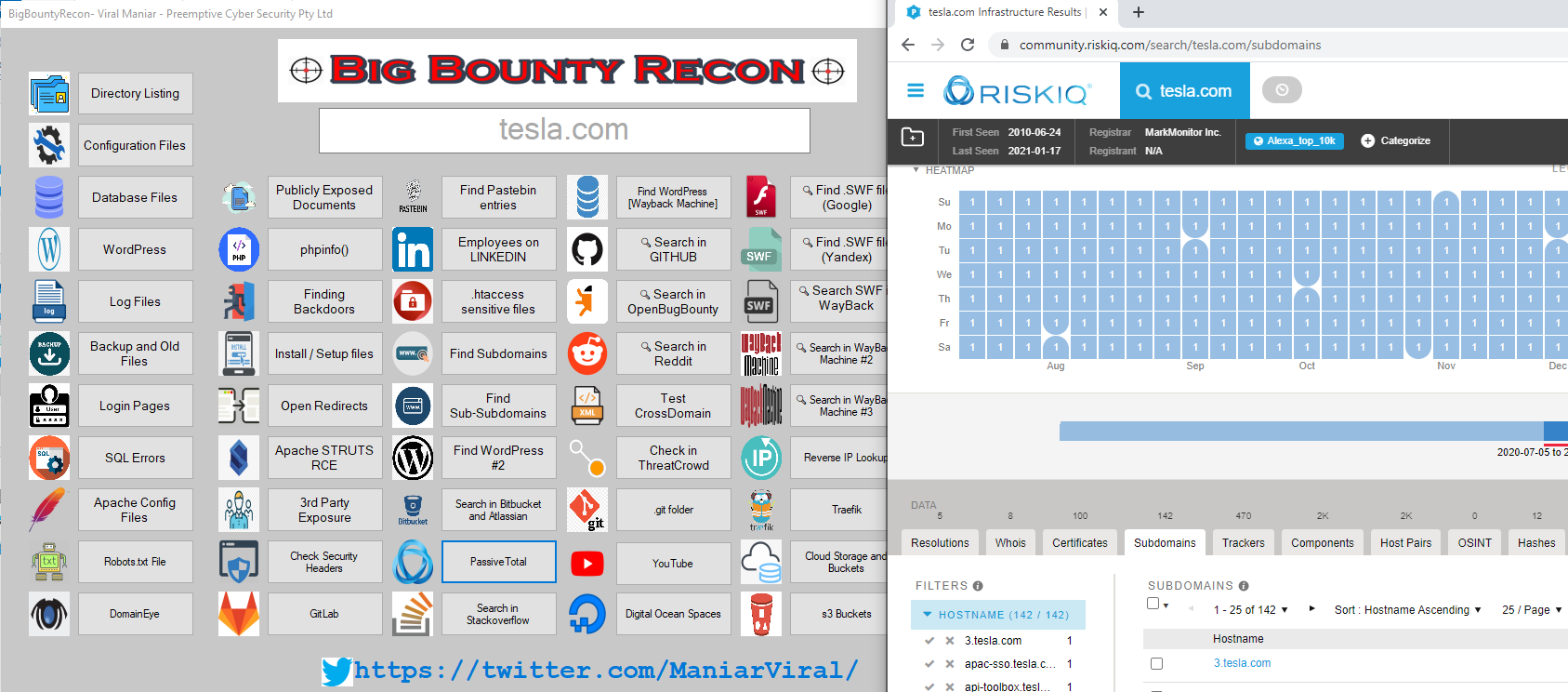Open the 1 - 25 of 142 range dropdown
The width and height of the screenshot is (1568, 692).
(x=1251, y=610)
